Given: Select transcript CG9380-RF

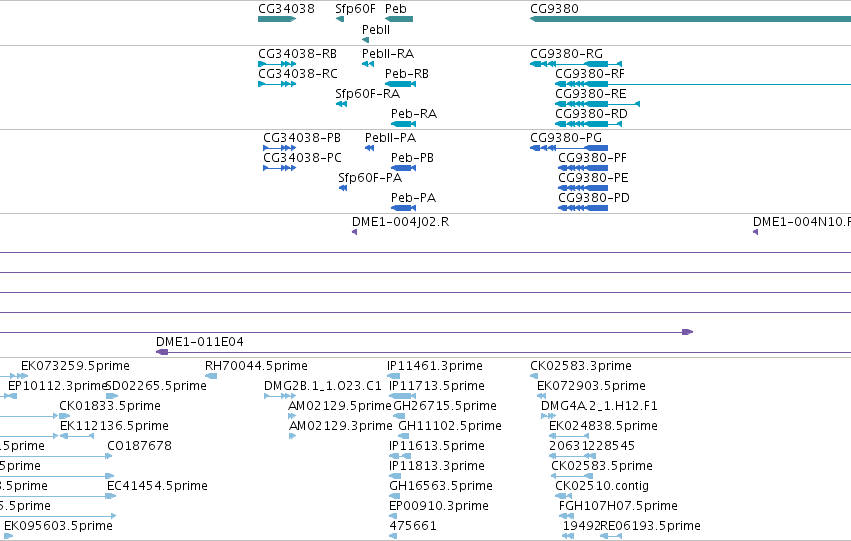Looking at the screenshot, I should [x=703, y=84].
